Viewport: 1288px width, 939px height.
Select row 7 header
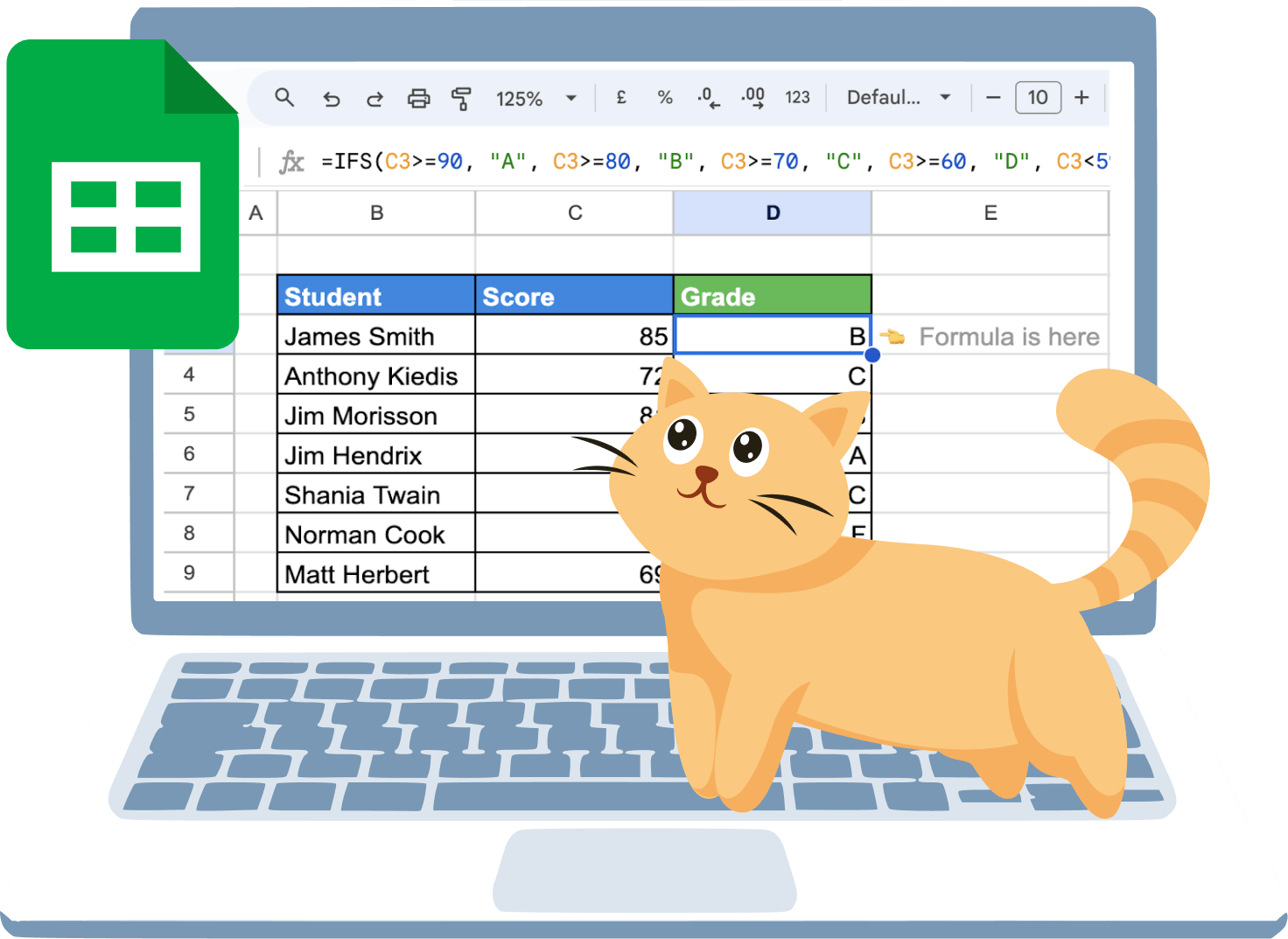tap(190, 494)
